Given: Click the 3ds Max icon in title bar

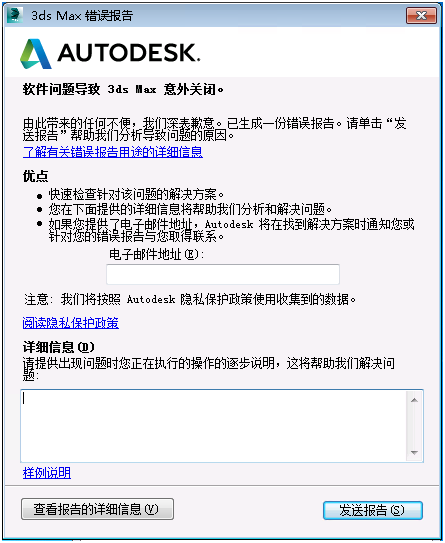Looking at the screenshot, I should click(15, 15).
